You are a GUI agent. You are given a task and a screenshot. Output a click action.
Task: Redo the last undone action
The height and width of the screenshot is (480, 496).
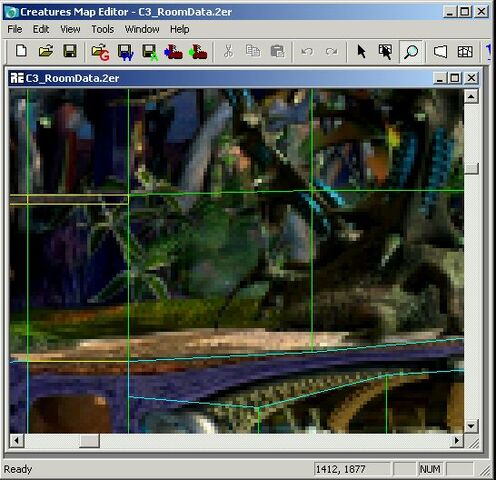[331, 52]
